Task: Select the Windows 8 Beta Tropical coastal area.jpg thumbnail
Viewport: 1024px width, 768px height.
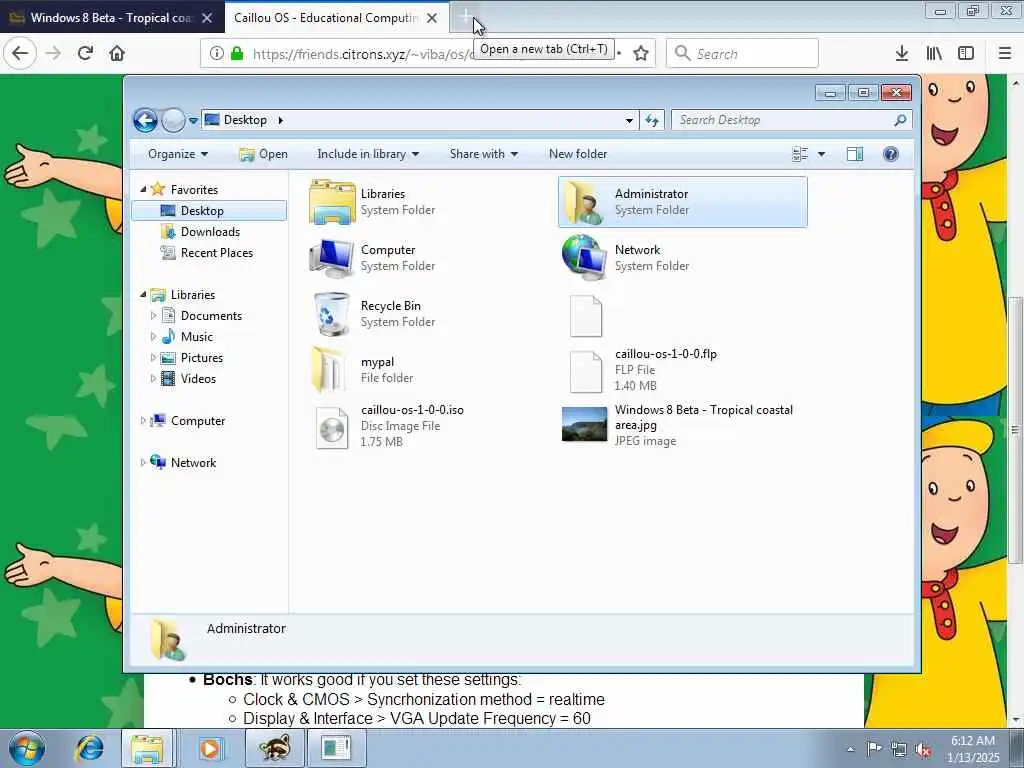Action: click(584, 424)
